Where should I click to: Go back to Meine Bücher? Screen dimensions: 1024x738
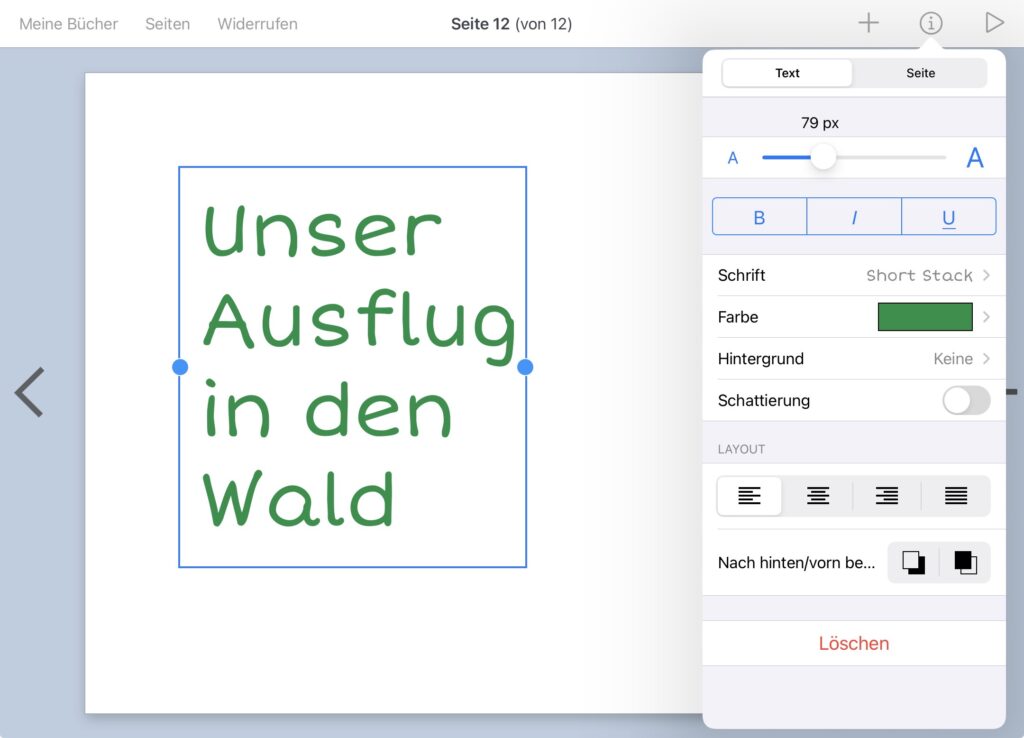(x=69, y=24)
